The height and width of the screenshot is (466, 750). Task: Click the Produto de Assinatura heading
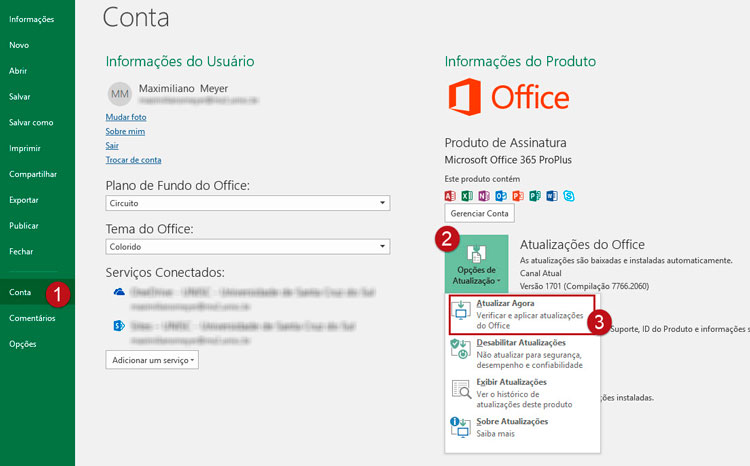[x=506, y=143]
